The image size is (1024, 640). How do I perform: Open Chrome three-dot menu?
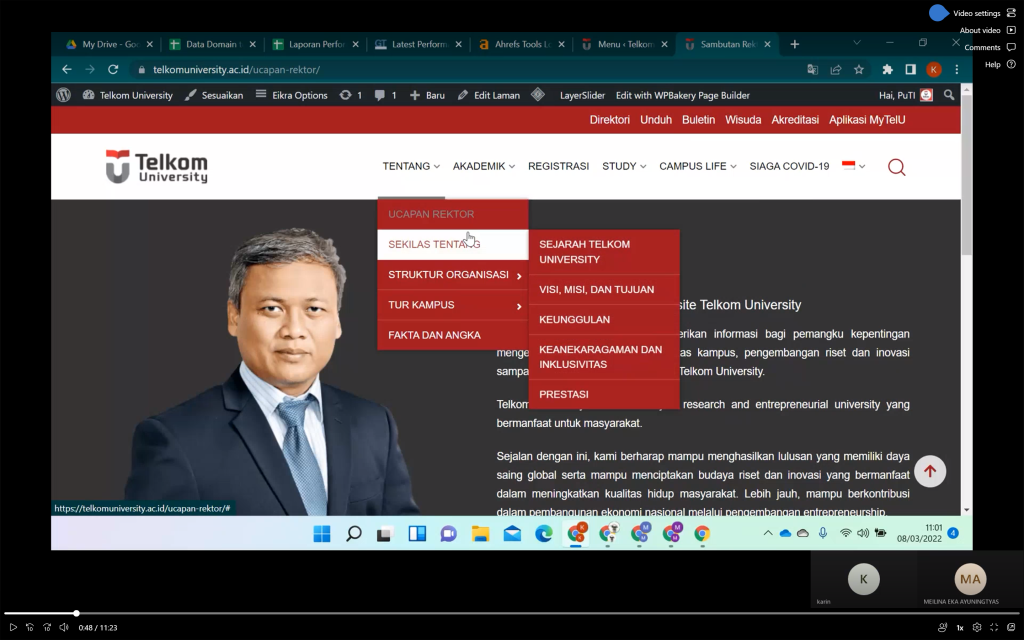957,69
